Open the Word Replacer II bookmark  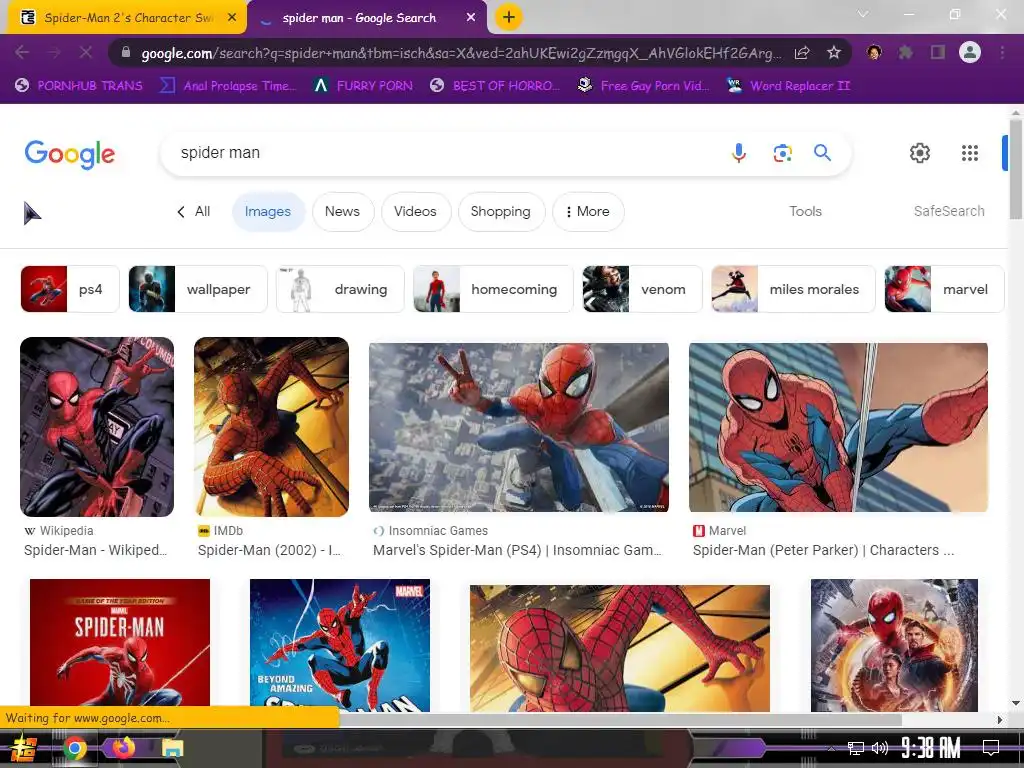coord(788,86)
